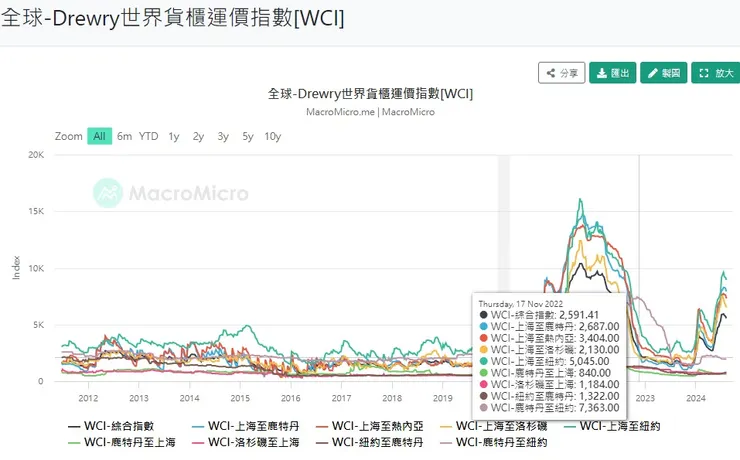Toggle WCI-綜合指數 legend series

pyautogui.click(x=111, y=427)
